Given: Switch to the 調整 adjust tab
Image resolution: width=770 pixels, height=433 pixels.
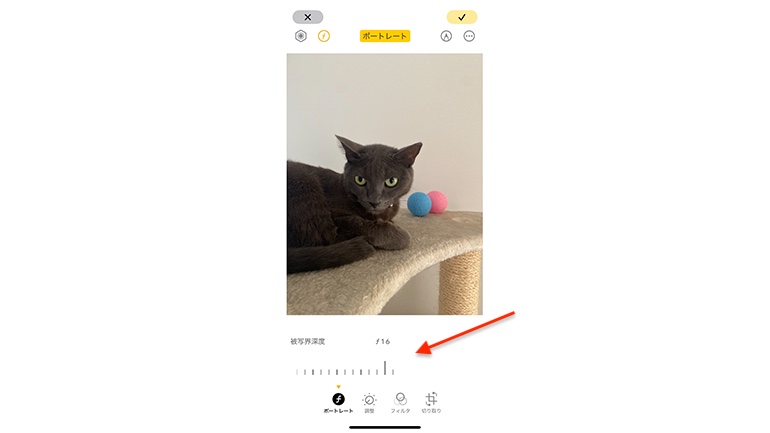Looking at the screenshot, I should 369,403.
